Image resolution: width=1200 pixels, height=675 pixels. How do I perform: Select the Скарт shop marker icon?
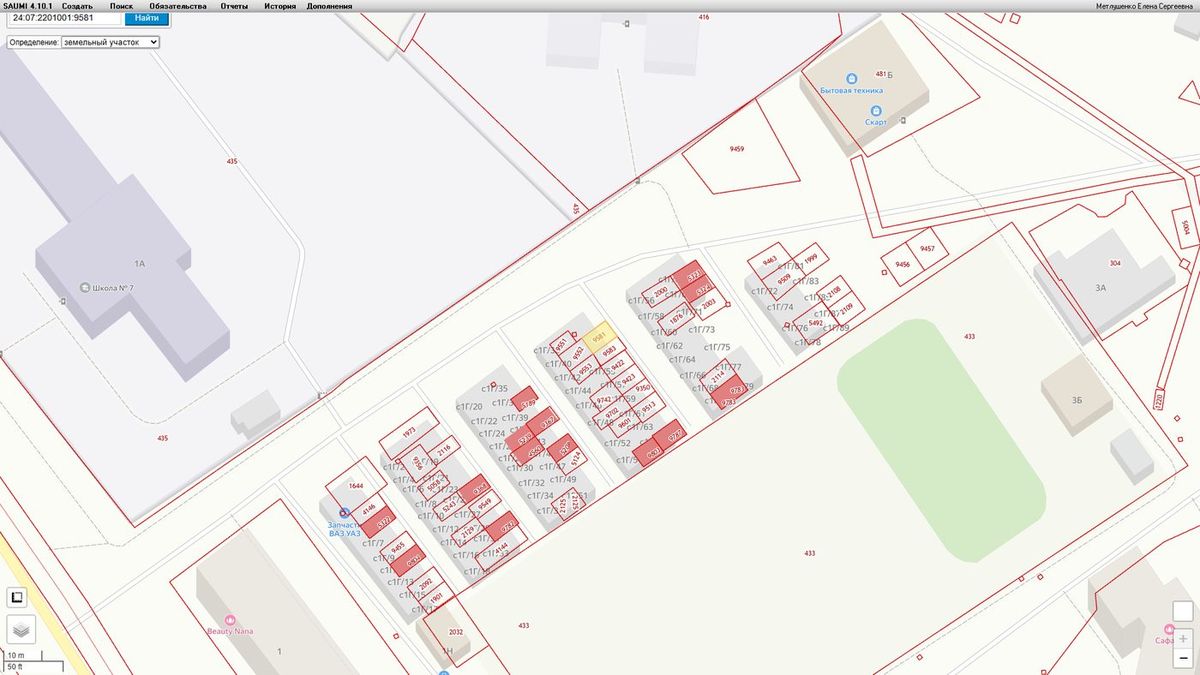pos(876,111)
